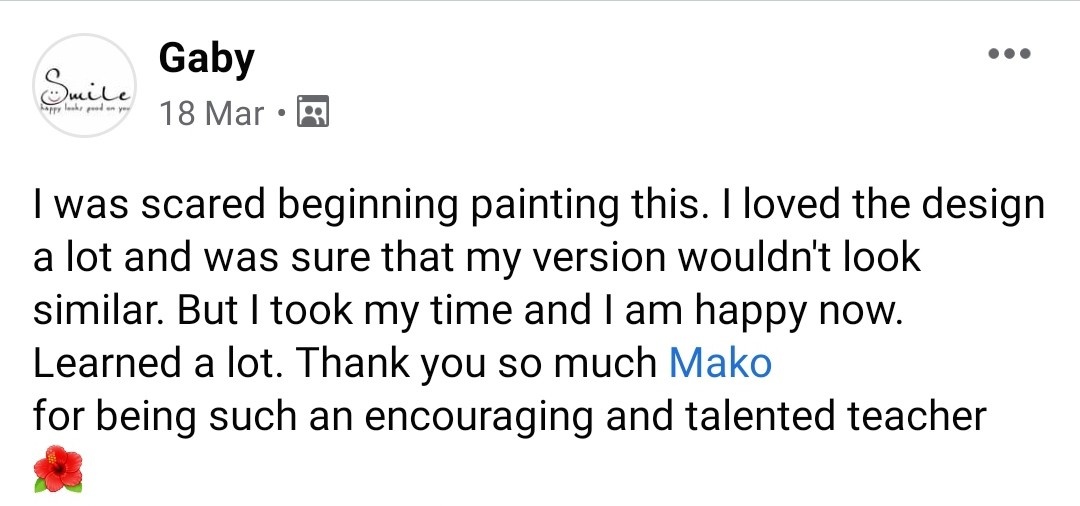Click the "Smile" script text inside avatar

point(82,82)
